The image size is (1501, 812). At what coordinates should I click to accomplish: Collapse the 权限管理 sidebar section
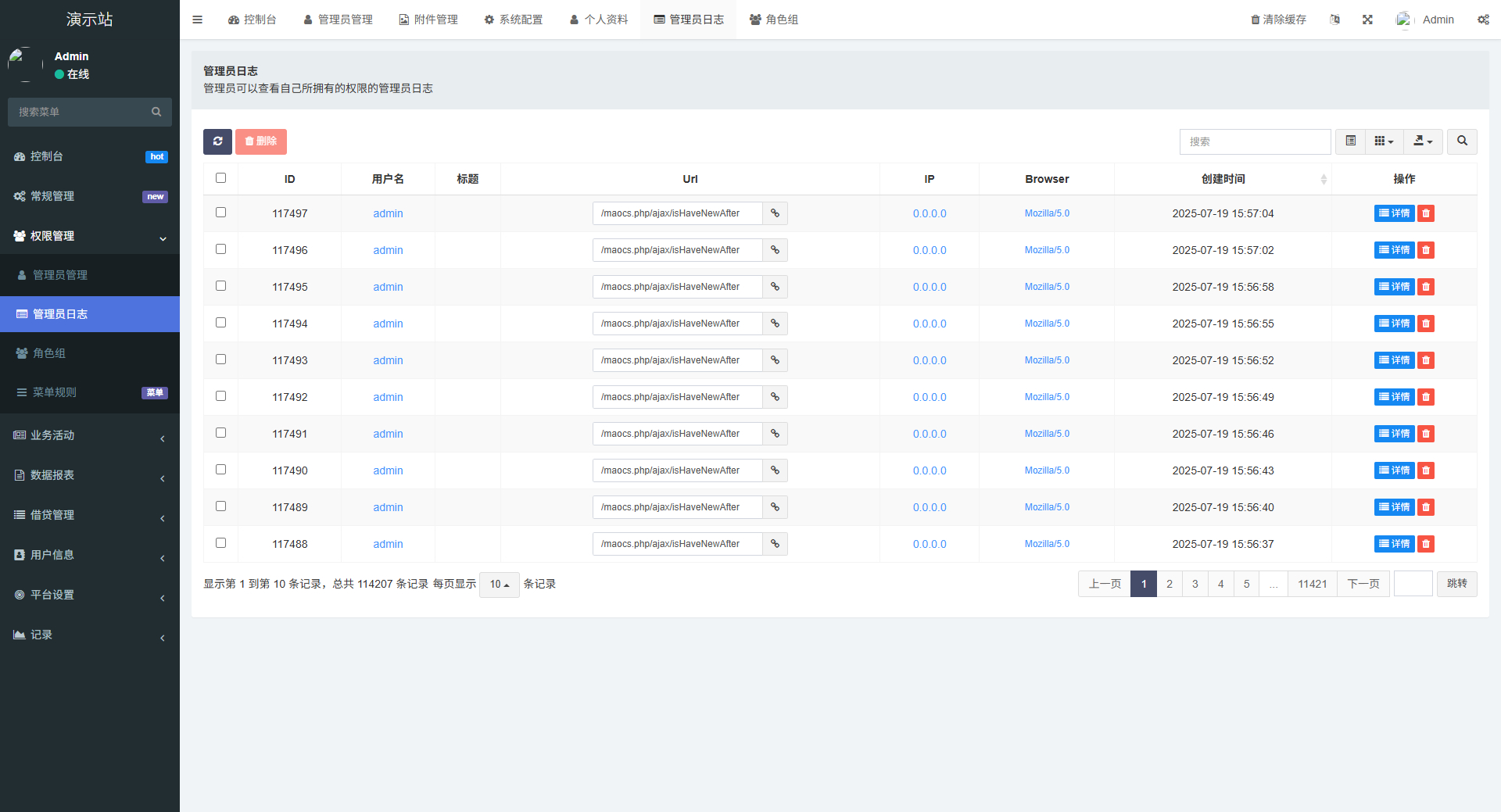(90, 236)
